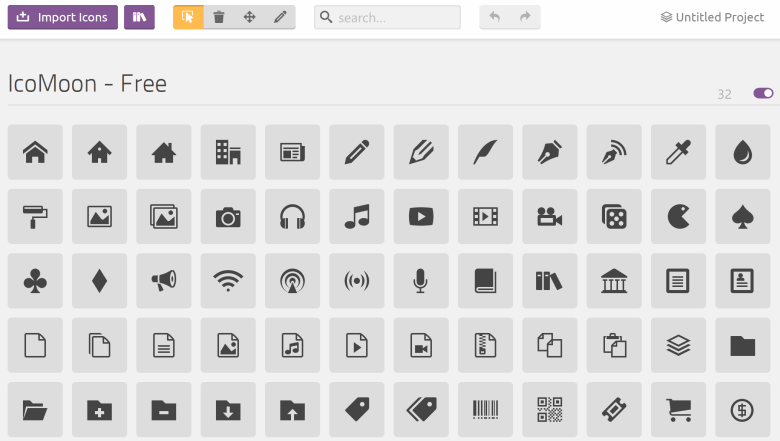Select the pen nib icon
Image resolution: width=780 pixels, height=441 pixels.
[550, 152]
